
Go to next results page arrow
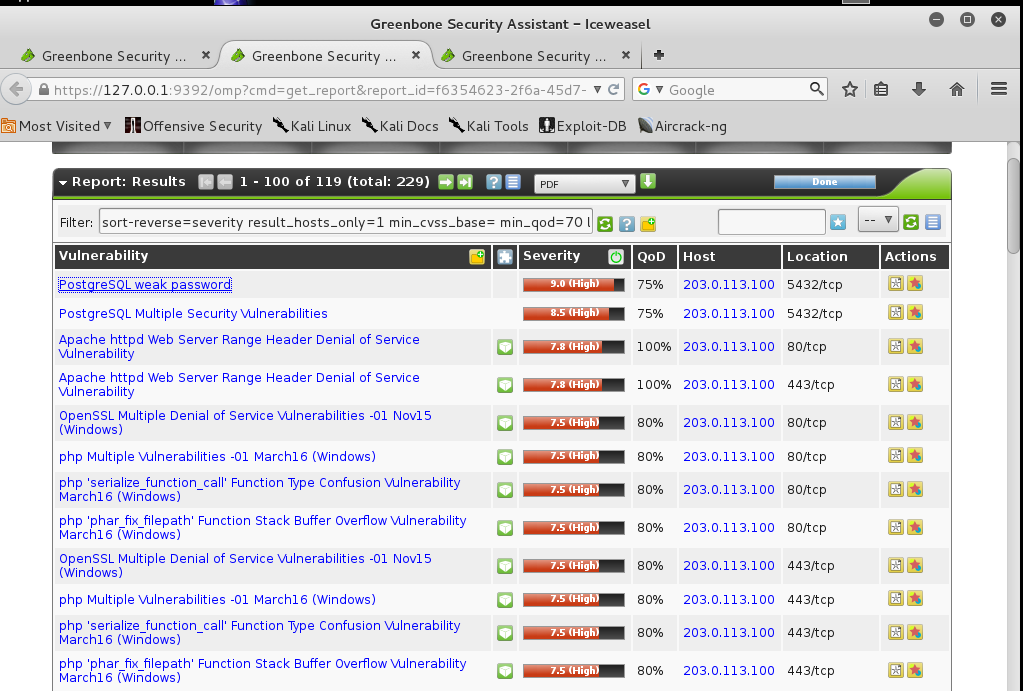pos(446,182)
